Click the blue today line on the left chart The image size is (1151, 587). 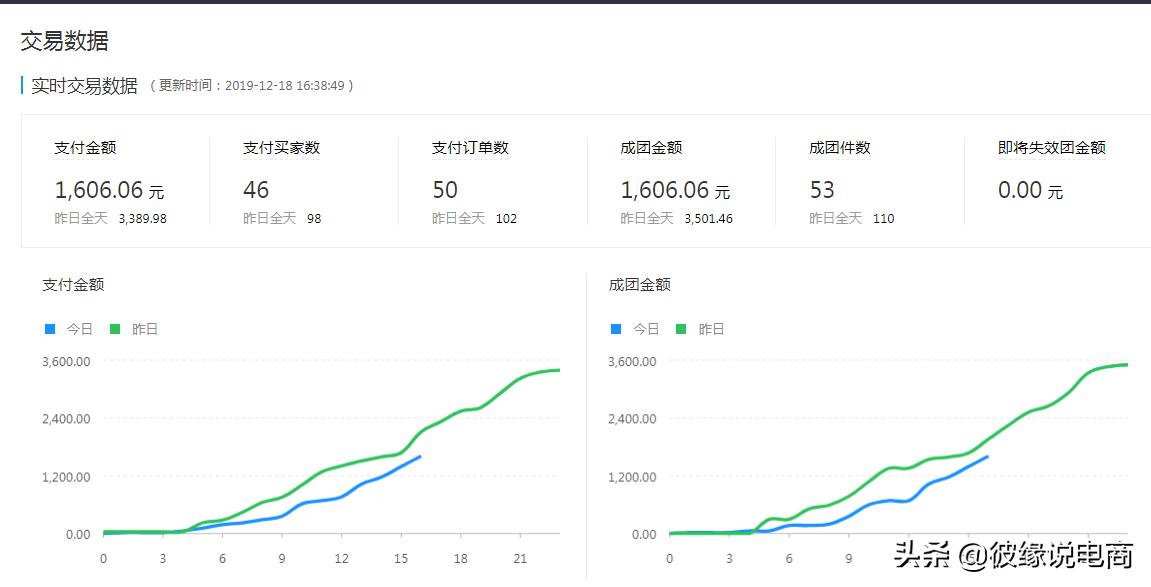[370, 482]
